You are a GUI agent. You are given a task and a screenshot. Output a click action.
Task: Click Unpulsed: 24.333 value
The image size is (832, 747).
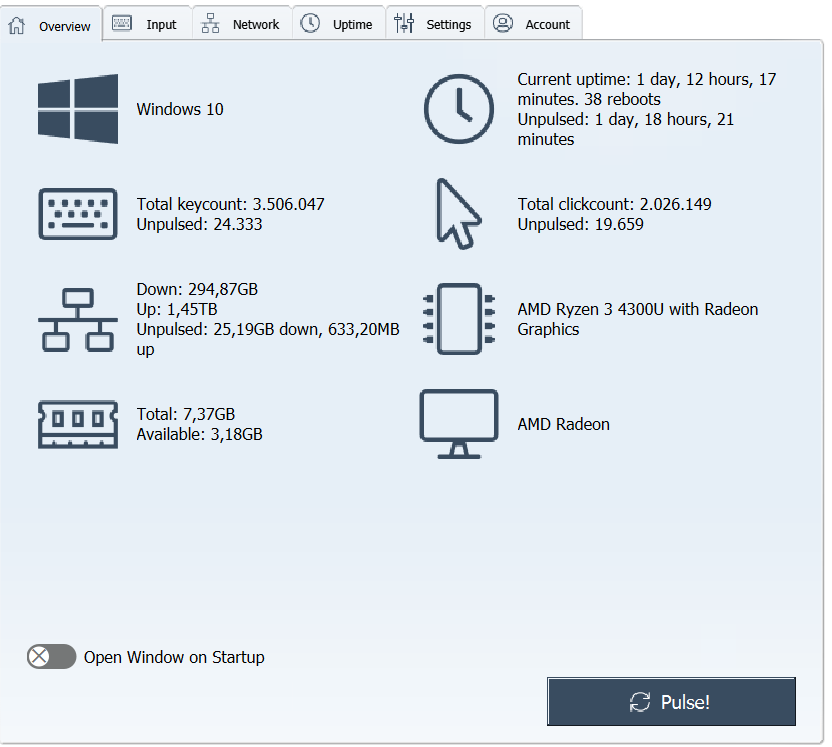(x=199, y=224)
